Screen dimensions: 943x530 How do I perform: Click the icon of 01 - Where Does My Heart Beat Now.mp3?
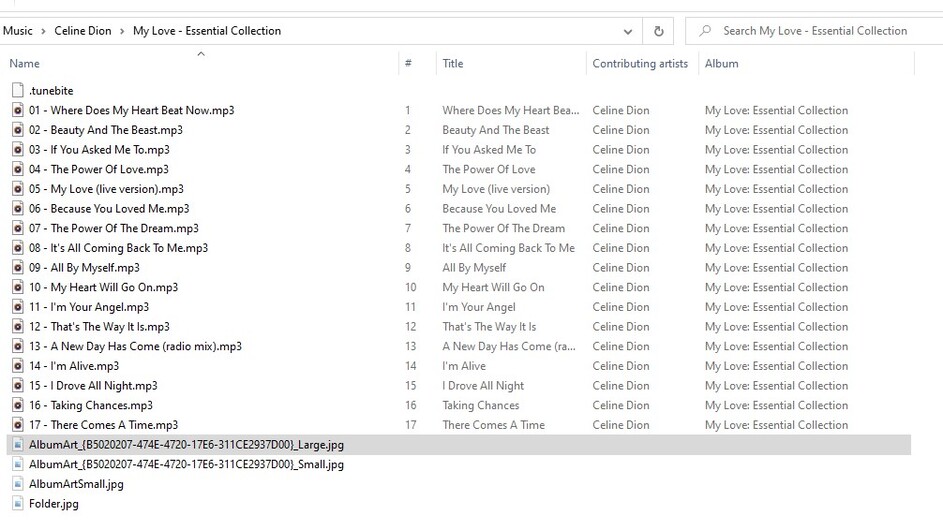pos(18,110)
